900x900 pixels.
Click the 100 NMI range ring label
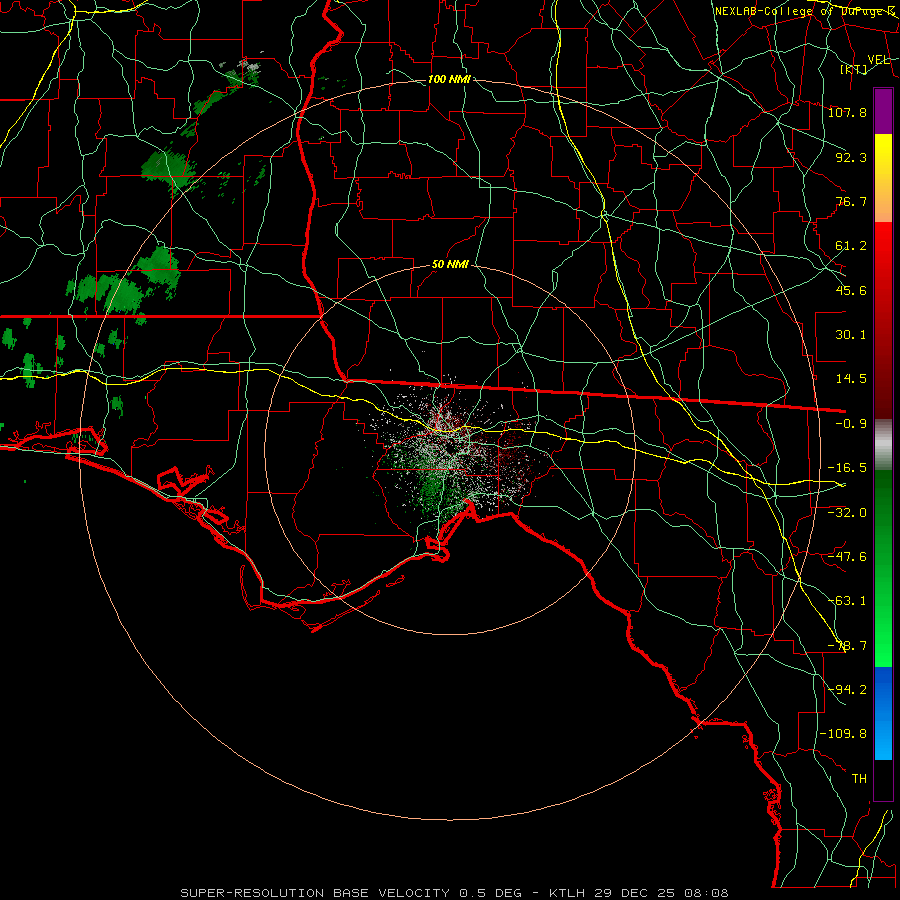click(x=449, y=79)
